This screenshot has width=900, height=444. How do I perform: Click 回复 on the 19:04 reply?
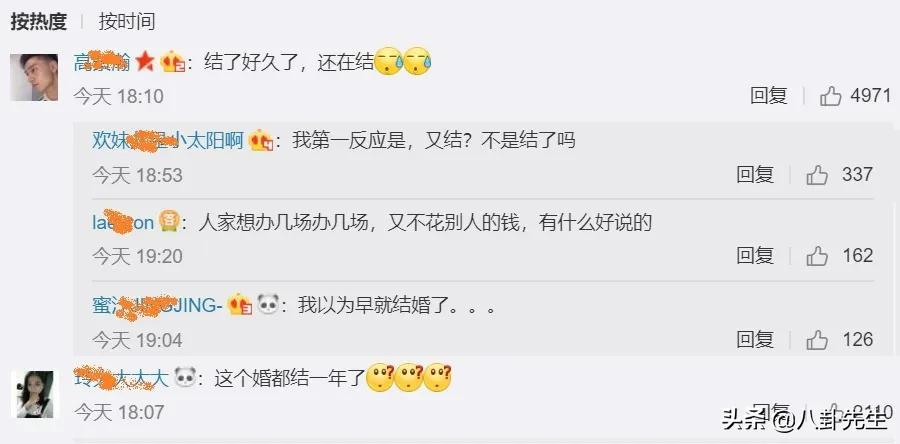[755, 339]
